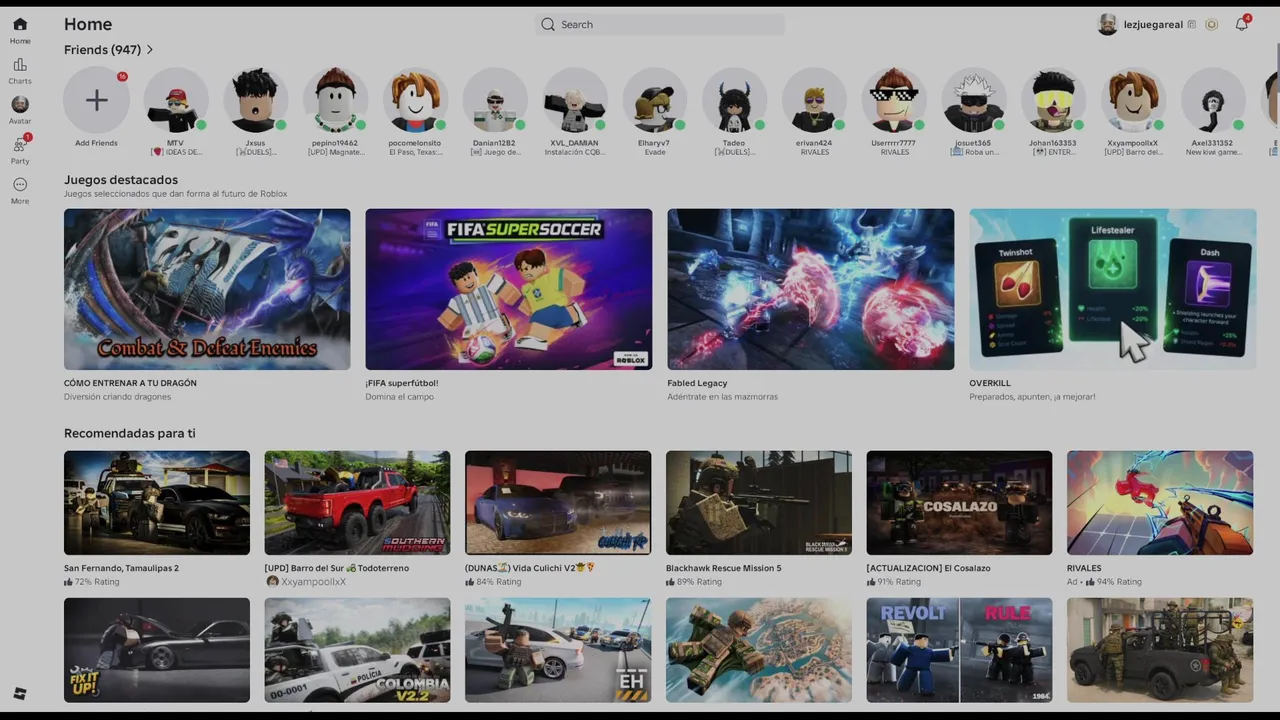The image size is (1280, 720).
Task: Open Charts from the sidebar
Action: point(20,65)
